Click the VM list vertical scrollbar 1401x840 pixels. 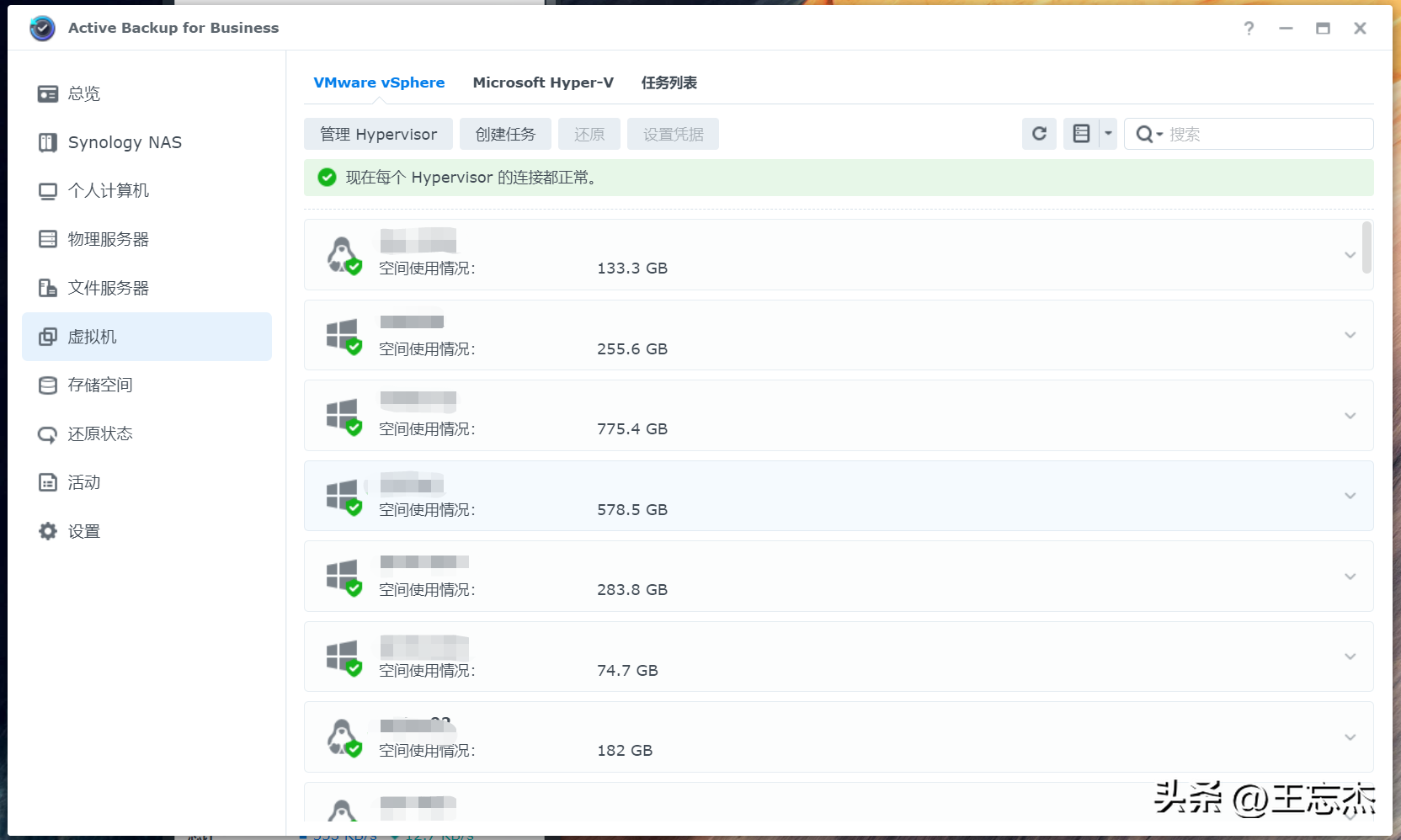pyautogui.click(x=1366, y=247)
